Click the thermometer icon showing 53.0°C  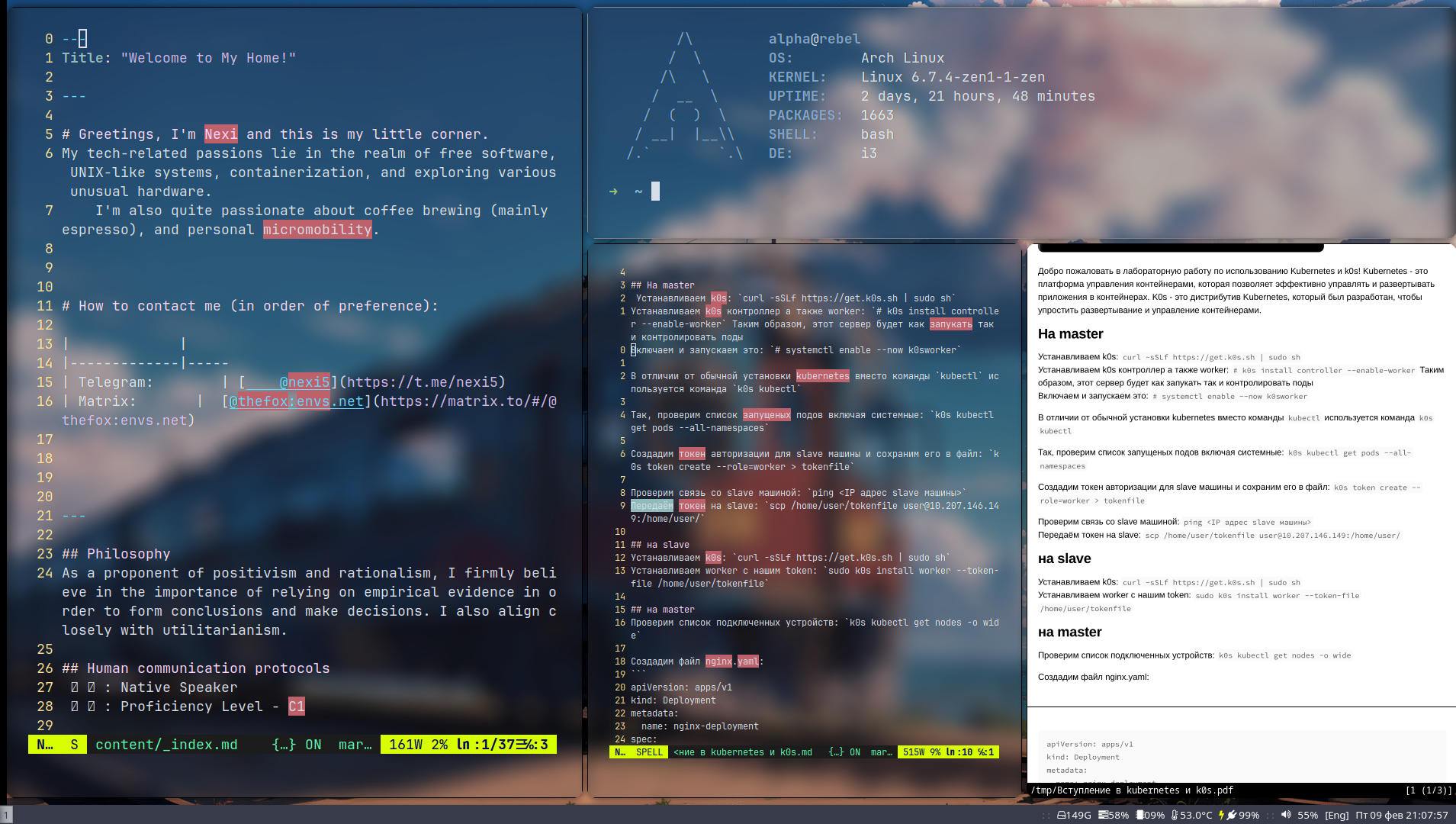(x=1175, y=816)
